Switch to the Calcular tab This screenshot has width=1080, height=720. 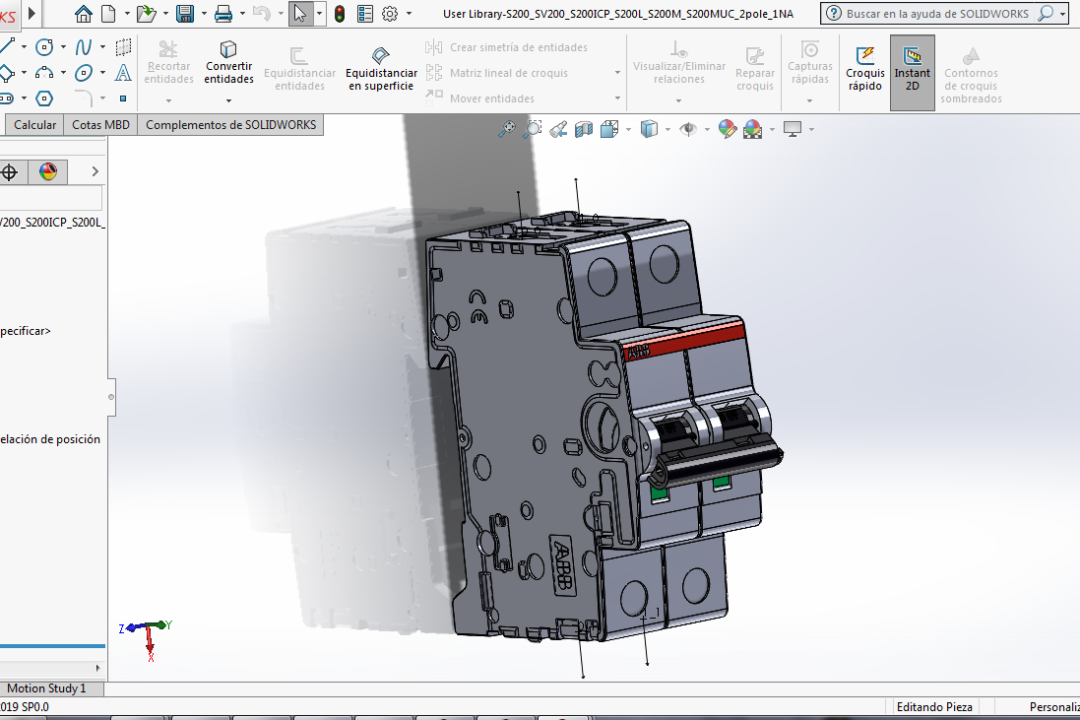click(35, 125)
